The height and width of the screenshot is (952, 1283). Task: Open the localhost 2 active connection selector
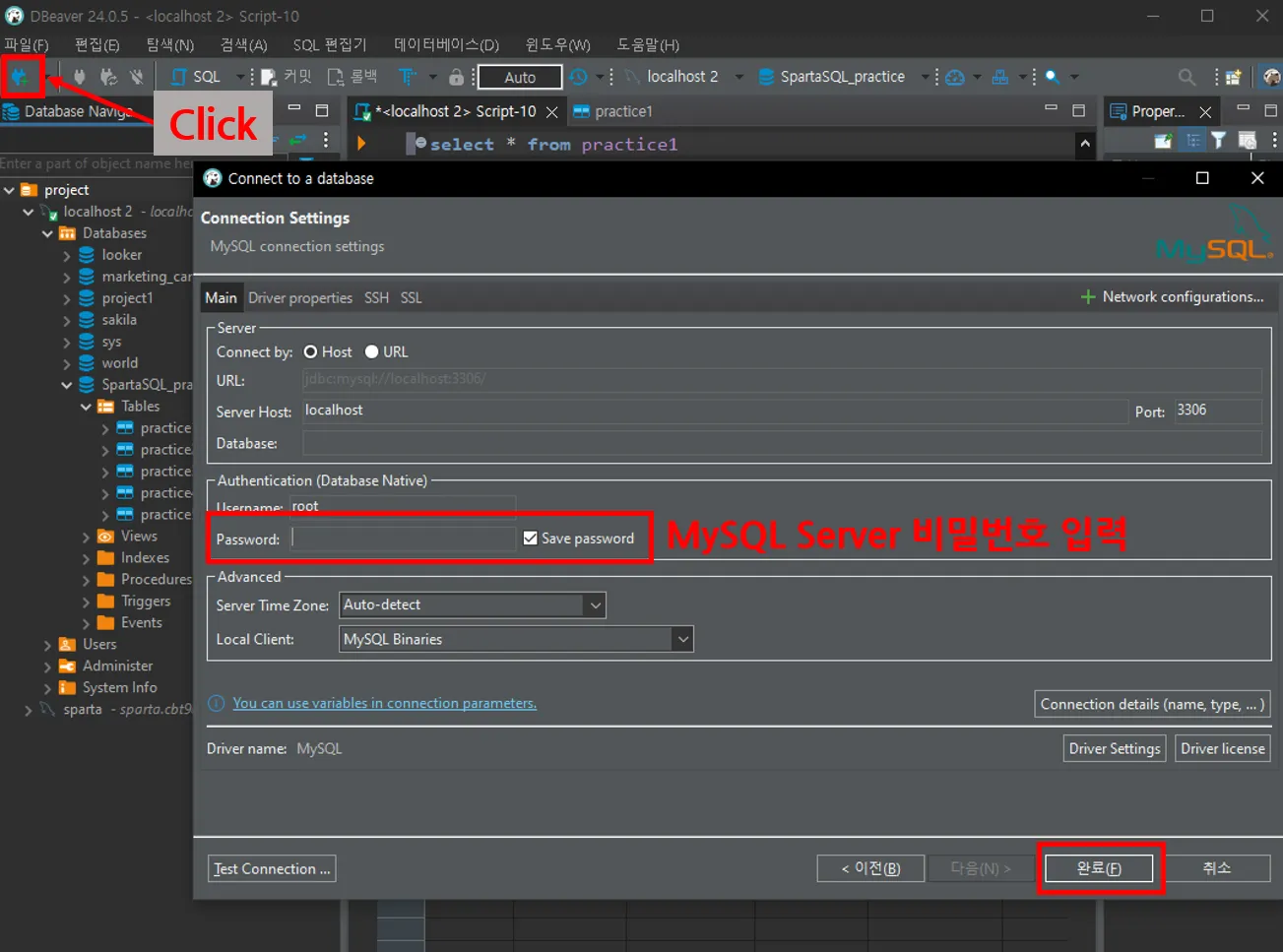(x=684, y=77)
